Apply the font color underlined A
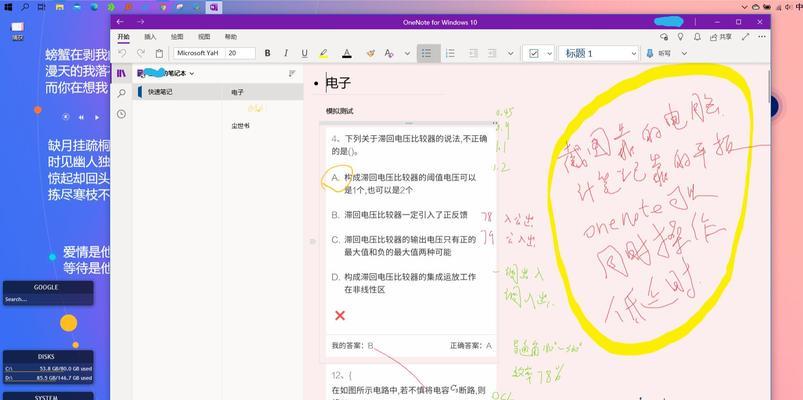Image resolution: width=803 pixels, height=400 pixels. click(x=347, y=53)
